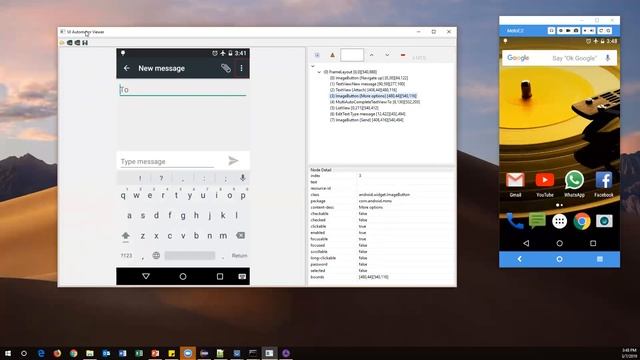The image size is (640, 360).
Task: Click the triangle back button in screenshot nav bar
Action: pyautogui.click(x=146, y=276)
